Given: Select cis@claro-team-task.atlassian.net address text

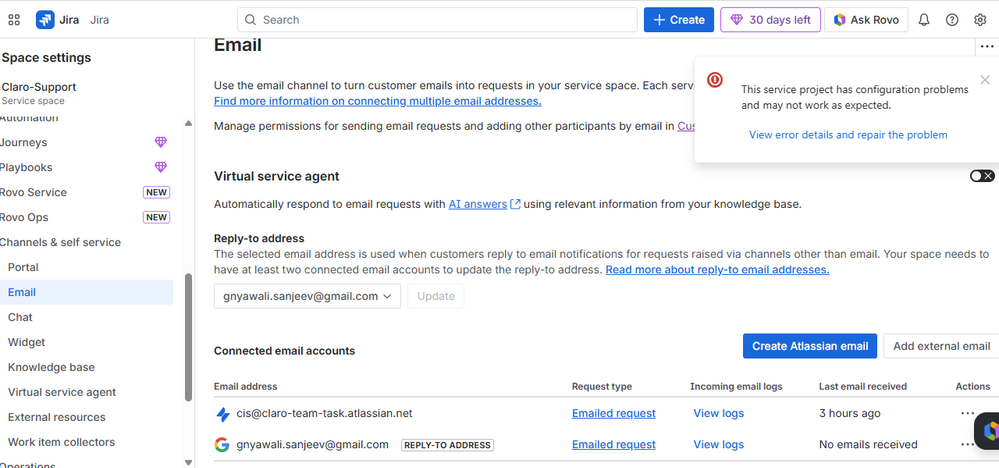Looking at the screenshot, I should [324, 413].
